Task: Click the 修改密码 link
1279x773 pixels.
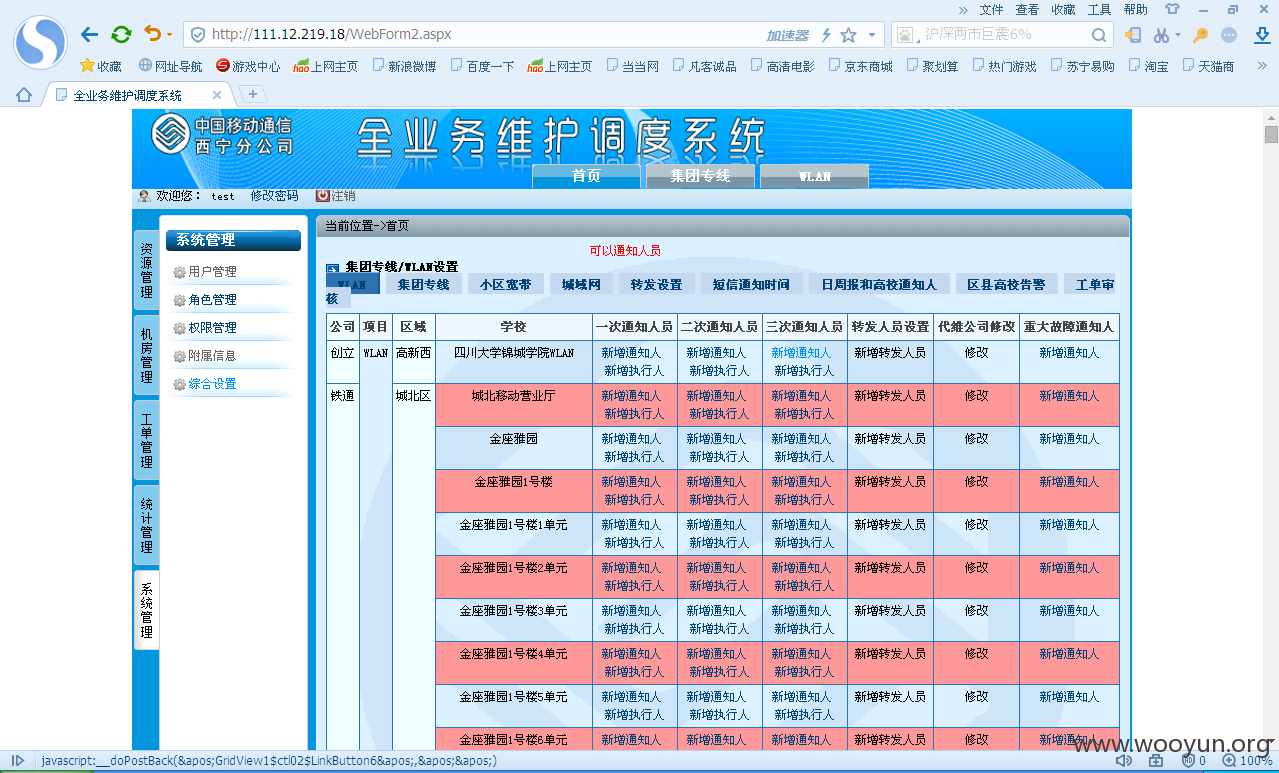Action: tap(274, 196)
